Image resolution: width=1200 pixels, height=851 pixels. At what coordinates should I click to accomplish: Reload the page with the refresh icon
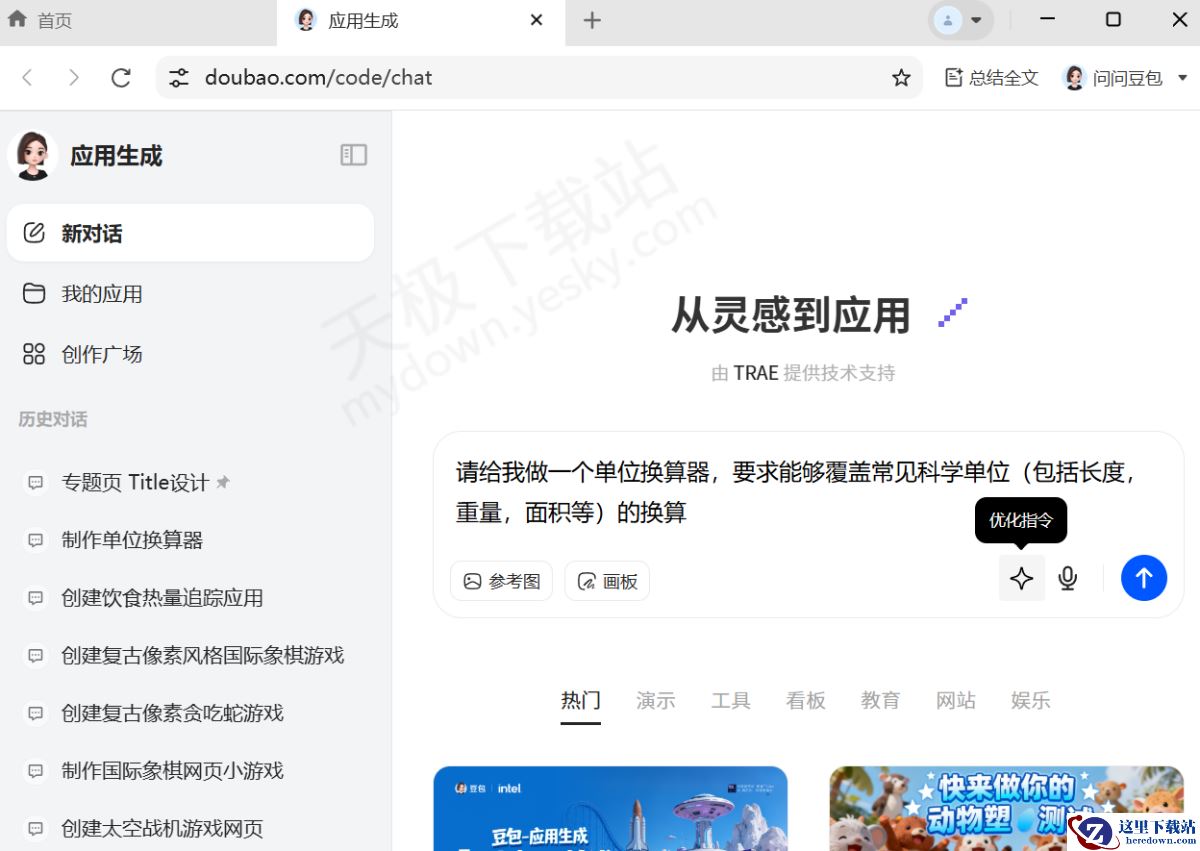coord(121,77)
